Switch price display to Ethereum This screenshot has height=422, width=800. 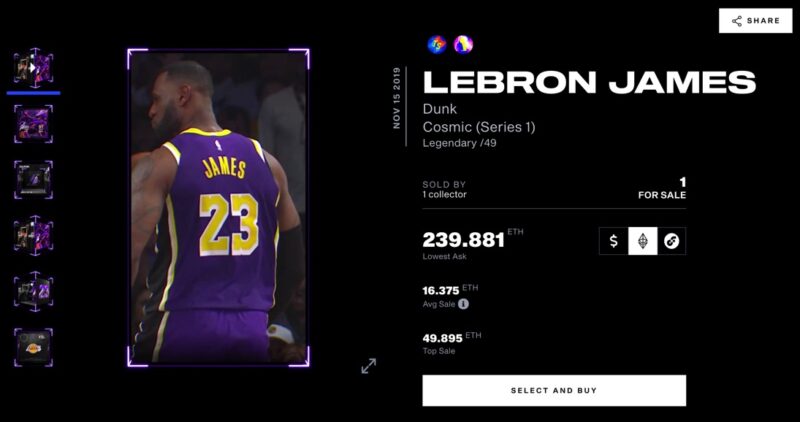[x=643, y=241]
